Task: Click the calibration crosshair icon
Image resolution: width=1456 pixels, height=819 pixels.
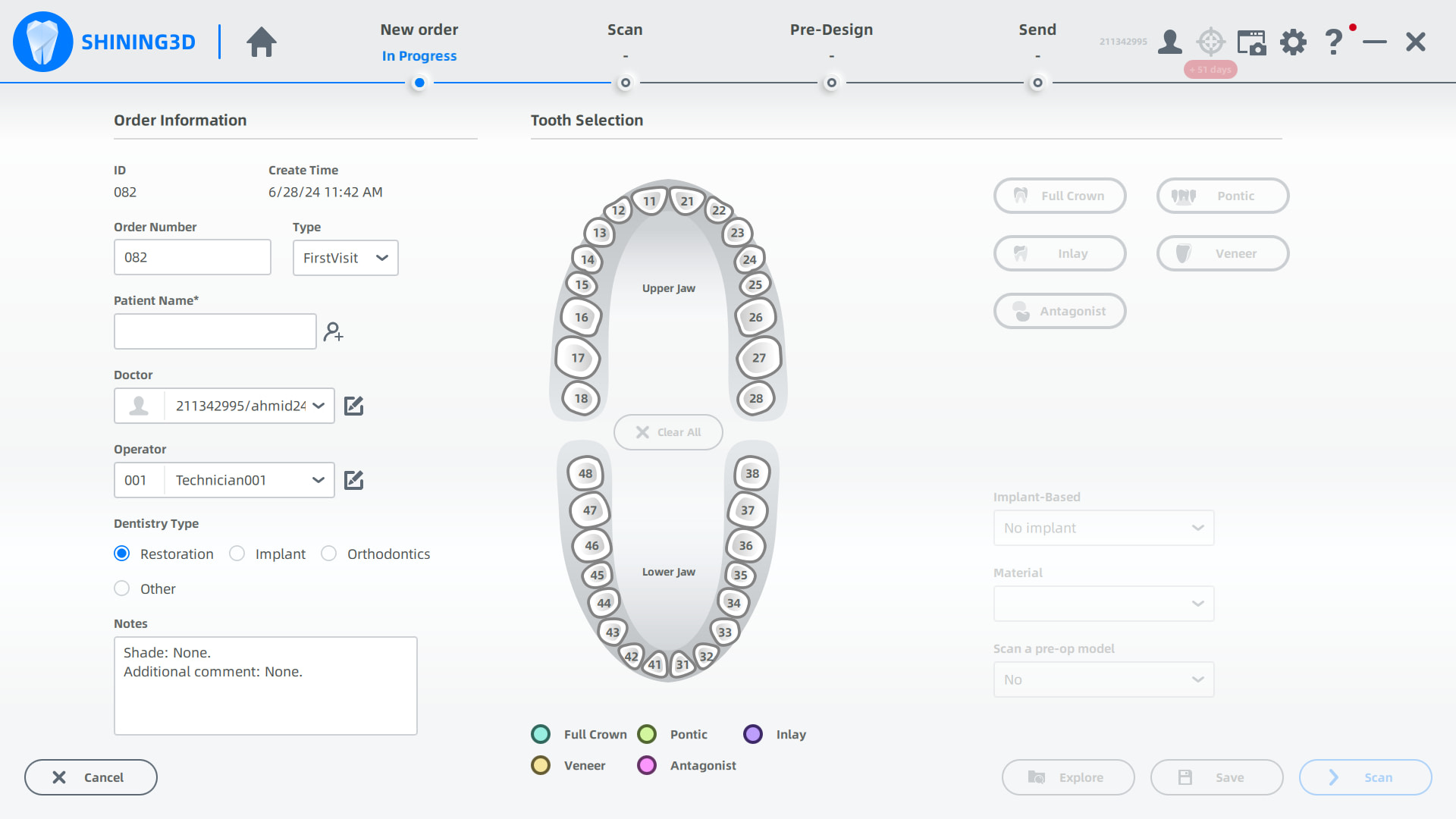Action: click(1210, 42)
